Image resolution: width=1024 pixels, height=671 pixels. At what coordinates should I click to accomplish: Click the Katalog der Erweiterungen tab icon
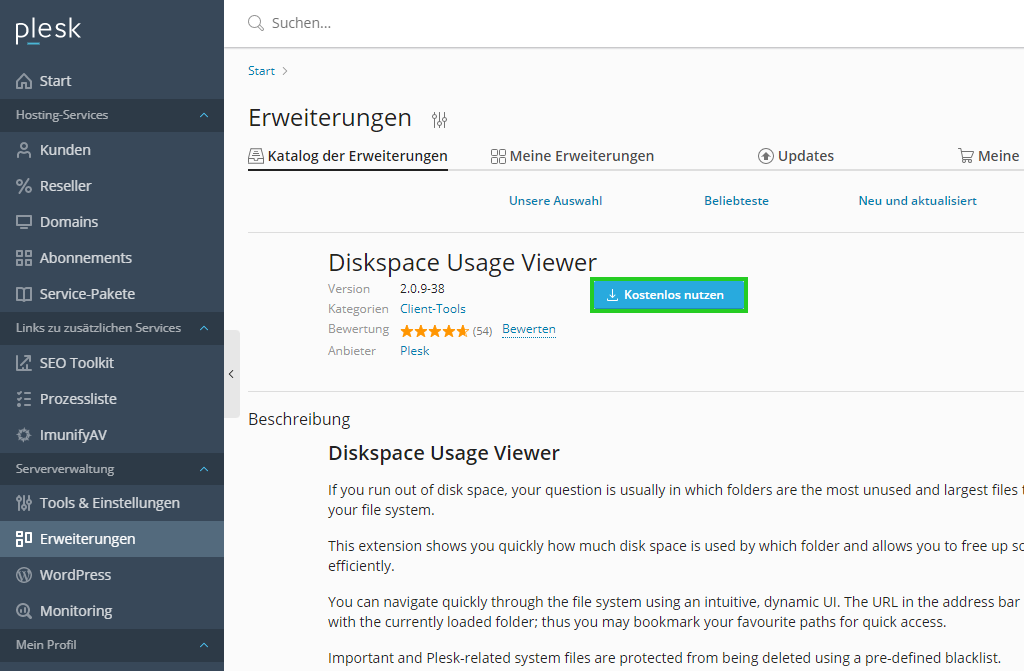256,156
